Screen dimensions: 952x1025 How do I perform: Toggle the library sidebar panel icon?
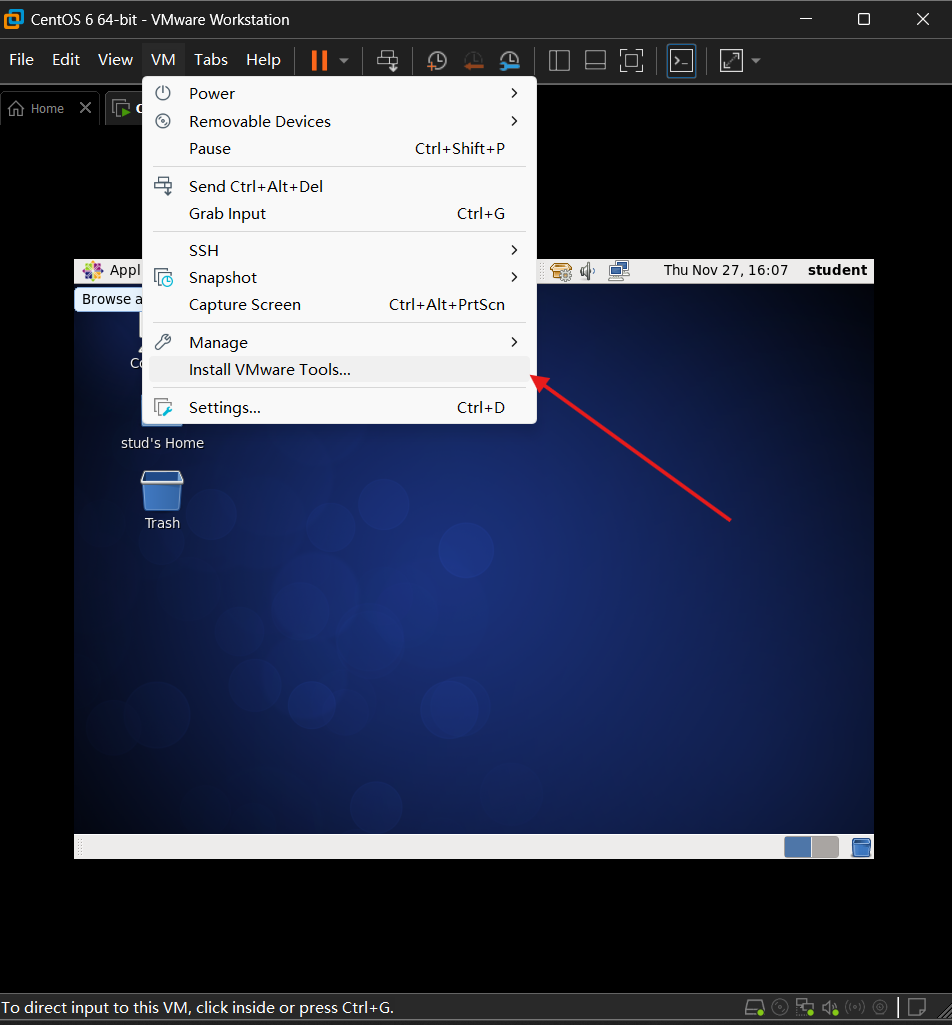tap(559, 61)
